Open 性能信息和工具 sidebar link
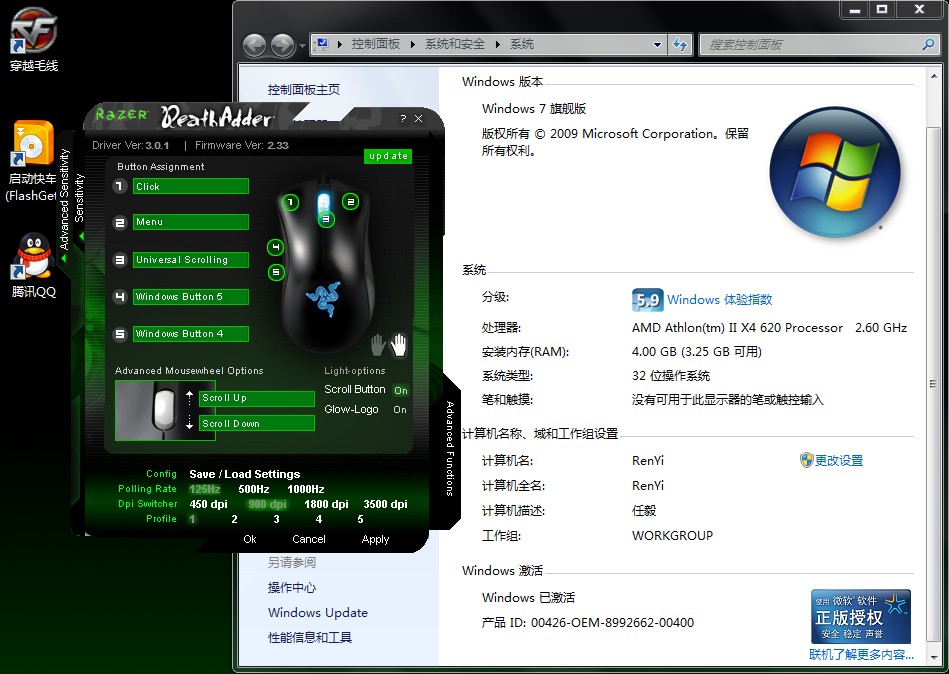Viewport: 949px width, 674px height. [310, 637]
